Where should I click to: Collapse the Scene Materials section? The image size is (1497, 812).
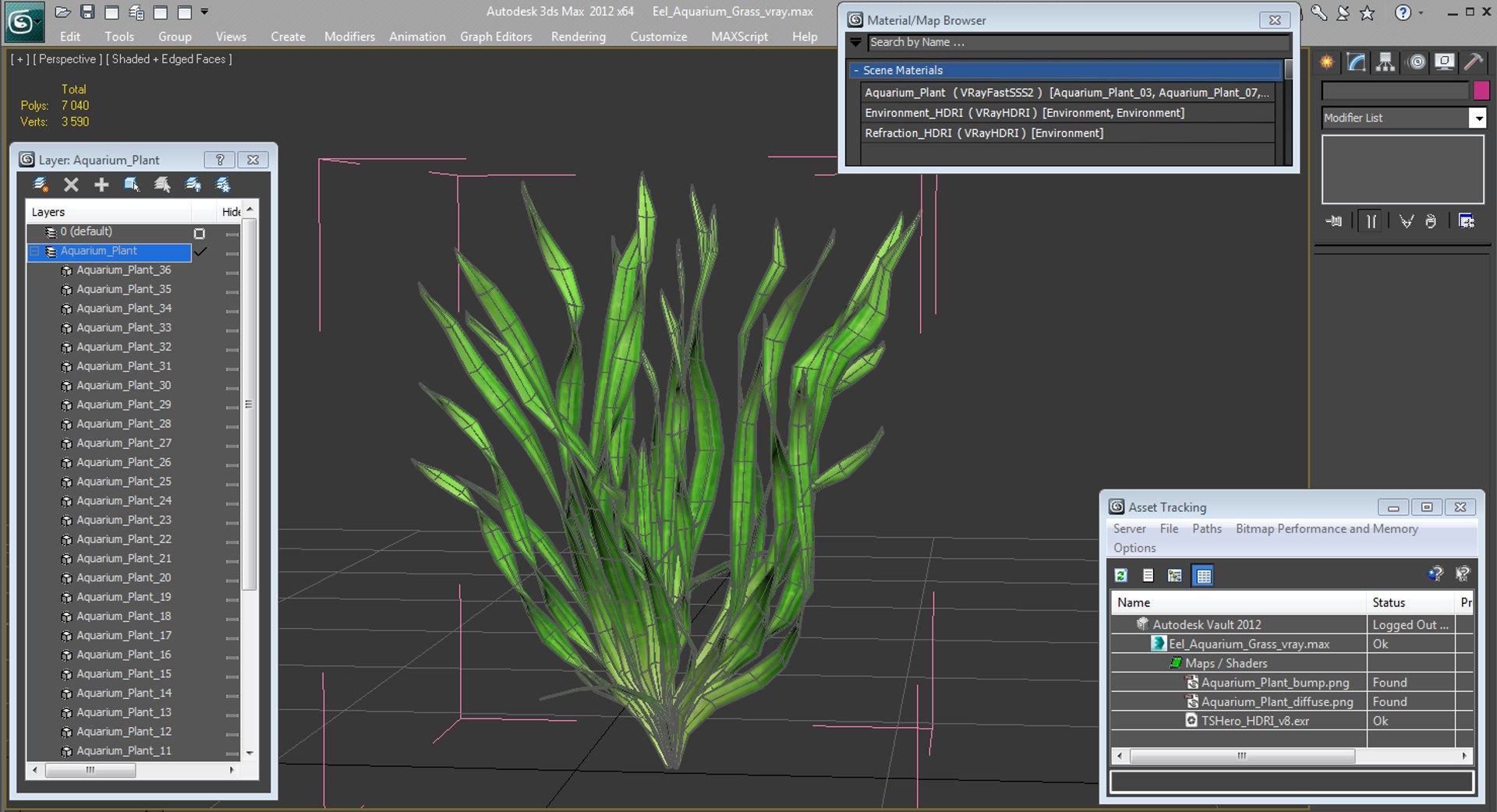pyautogui.click(x=856, y=70)
